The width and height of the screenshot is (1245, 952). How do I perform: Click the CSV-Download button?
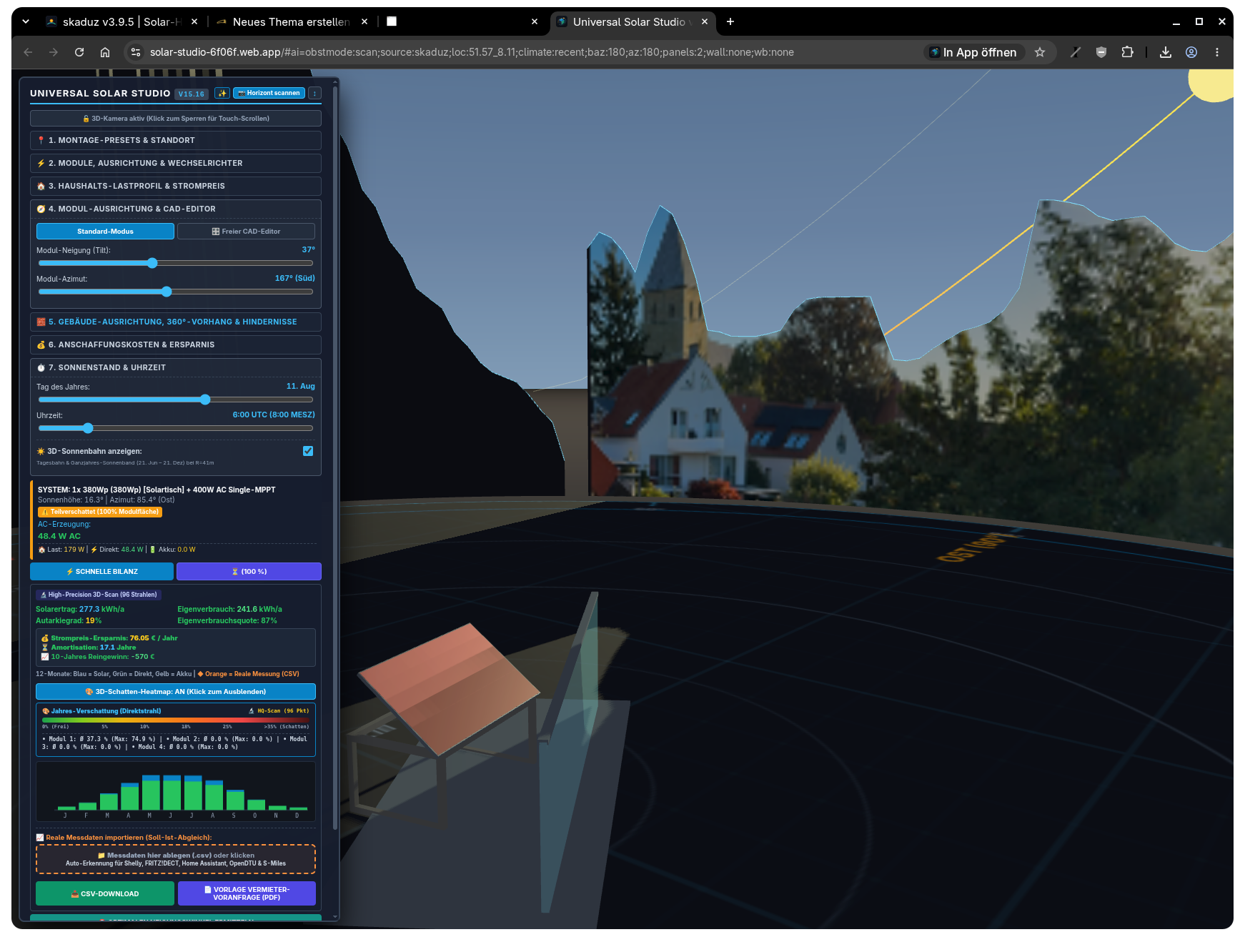[x=105, y=893]
